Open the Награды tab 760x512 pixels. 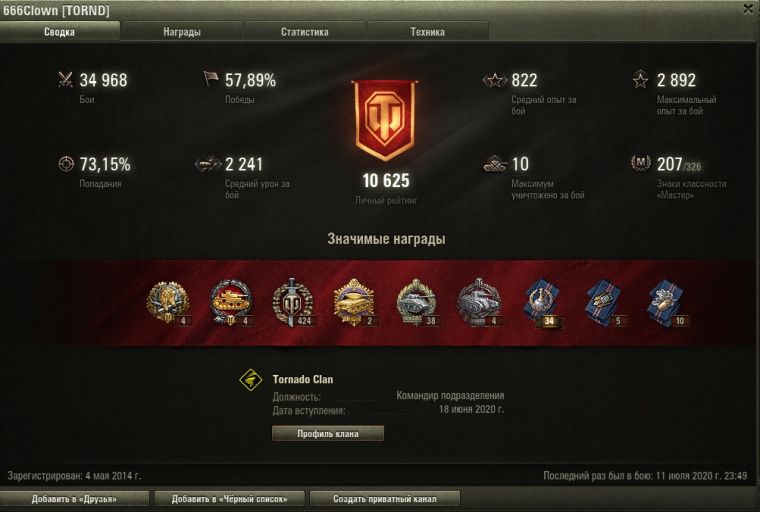182,32
